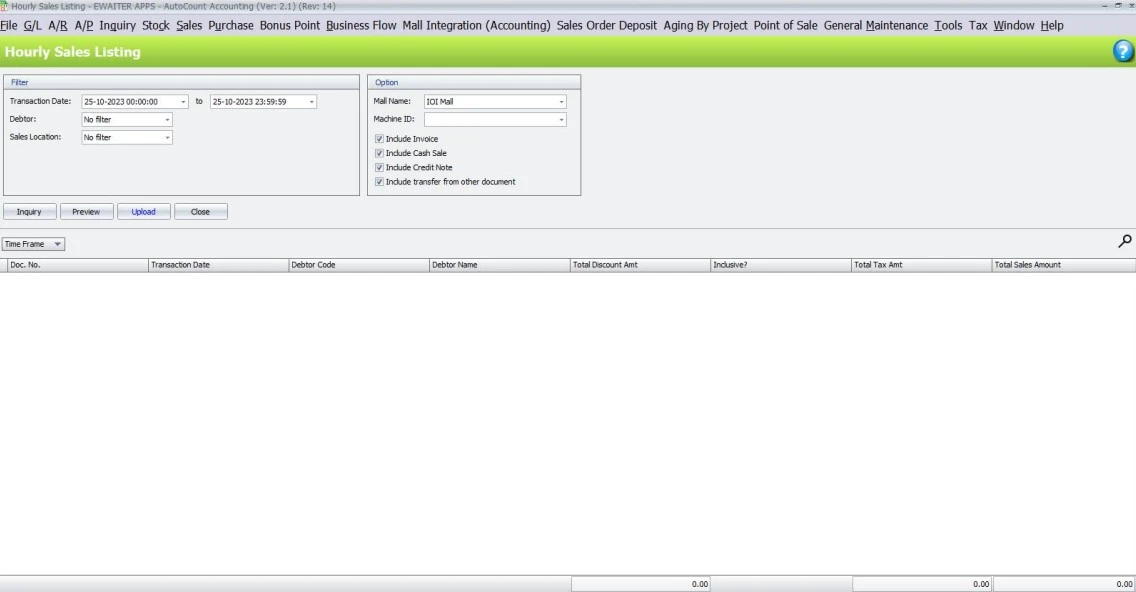The height and width of the screenshot is (592, 1136).
Task: Open the Point of Sale menu
Action: 785,25
